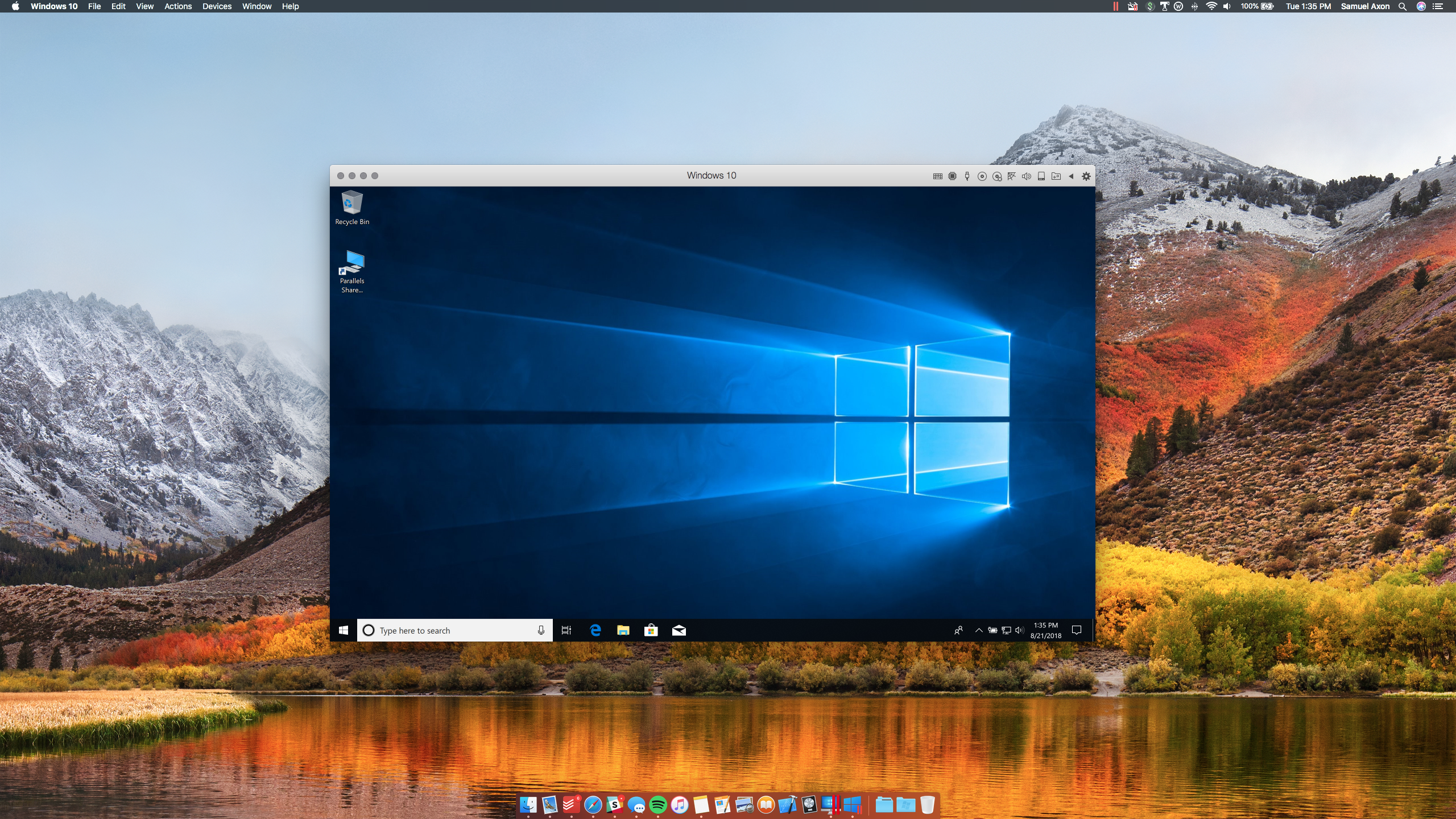Open keyboard options in Parallels window toolbar
Viewport: 1456px width, 819px height.
click(938, 176)
